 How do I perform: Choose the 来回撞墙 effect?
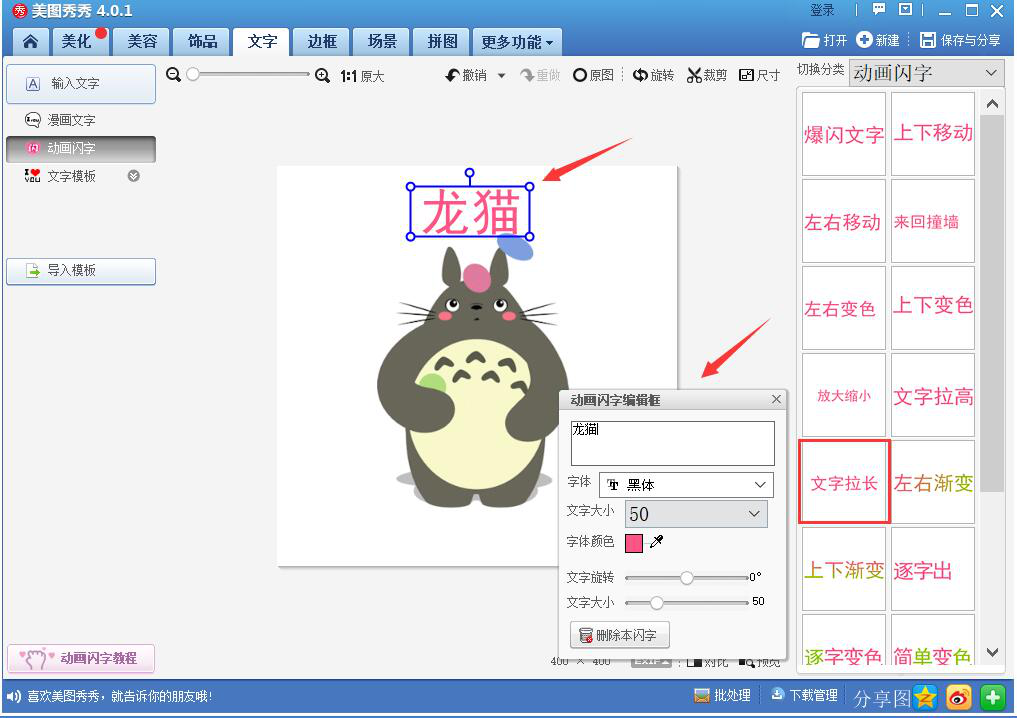click(x=933, y=222)
